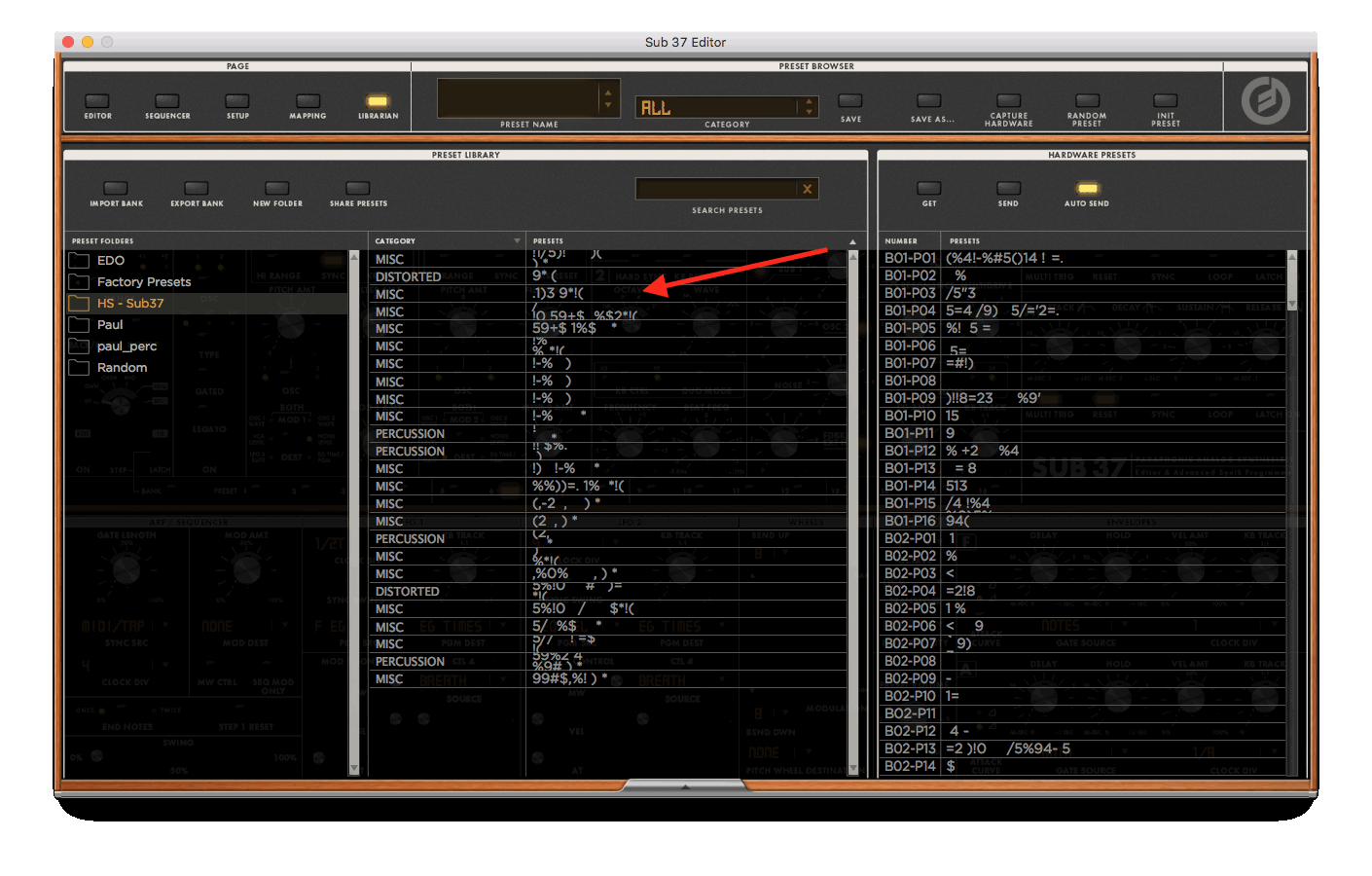Select hardware preset B02-P13
Viewport: 1372px width, 876px height.
point(1083,749)
